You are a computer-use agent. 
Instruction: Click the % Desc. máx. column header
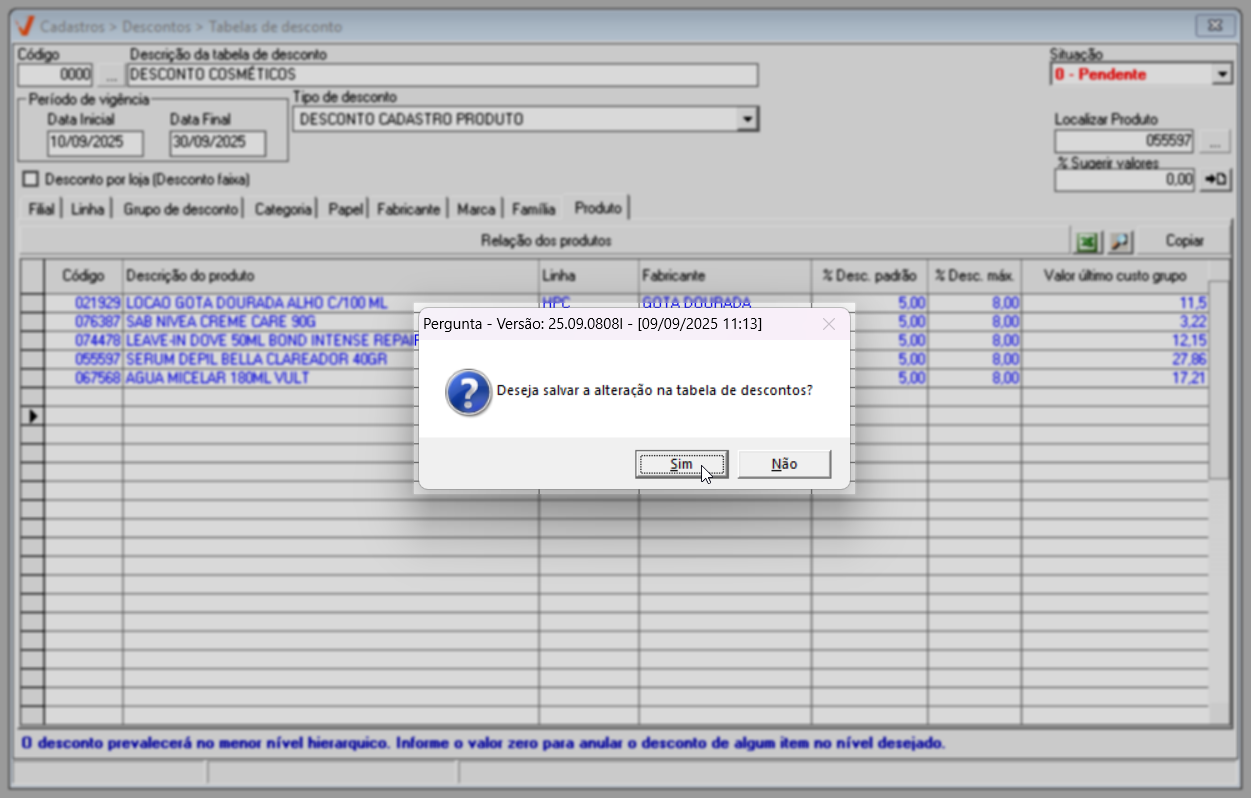[x=974, y=275]
